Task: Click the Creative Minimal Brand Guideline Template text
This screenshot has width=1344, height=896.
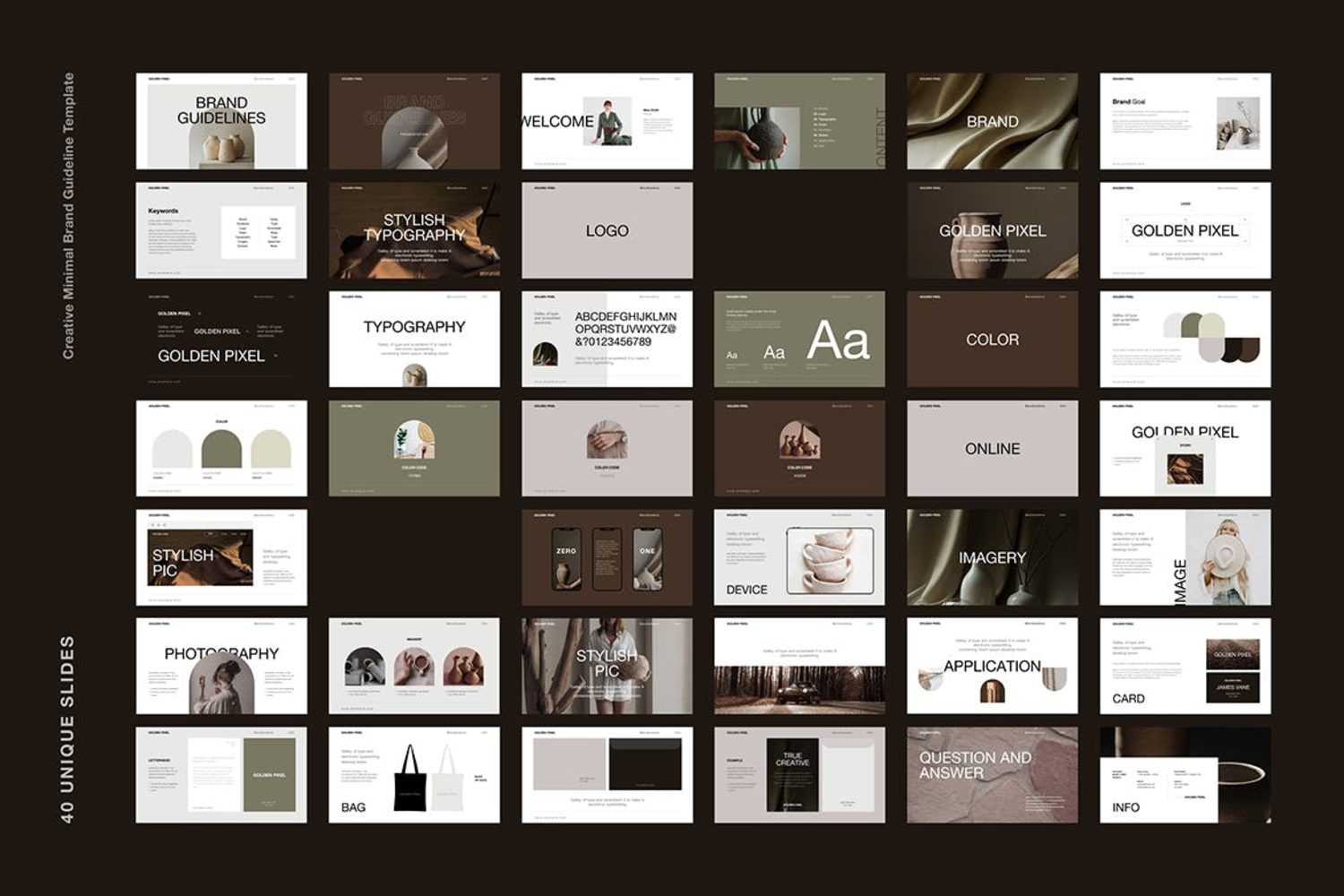Action: tap(68, 216)
